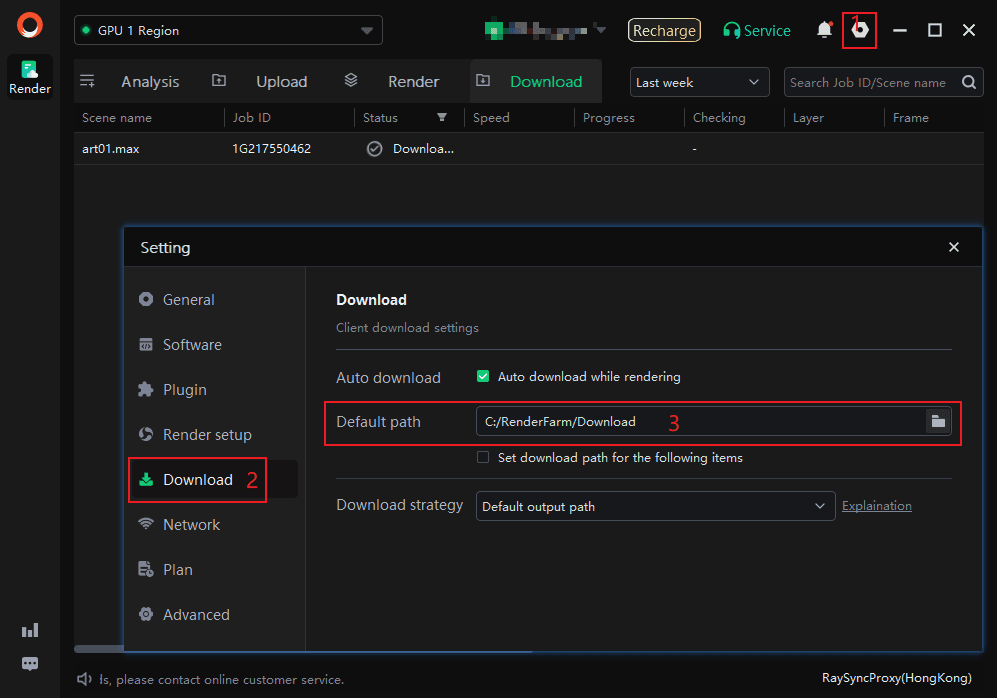Open the Last week time filter dropdown

(699, 83)
